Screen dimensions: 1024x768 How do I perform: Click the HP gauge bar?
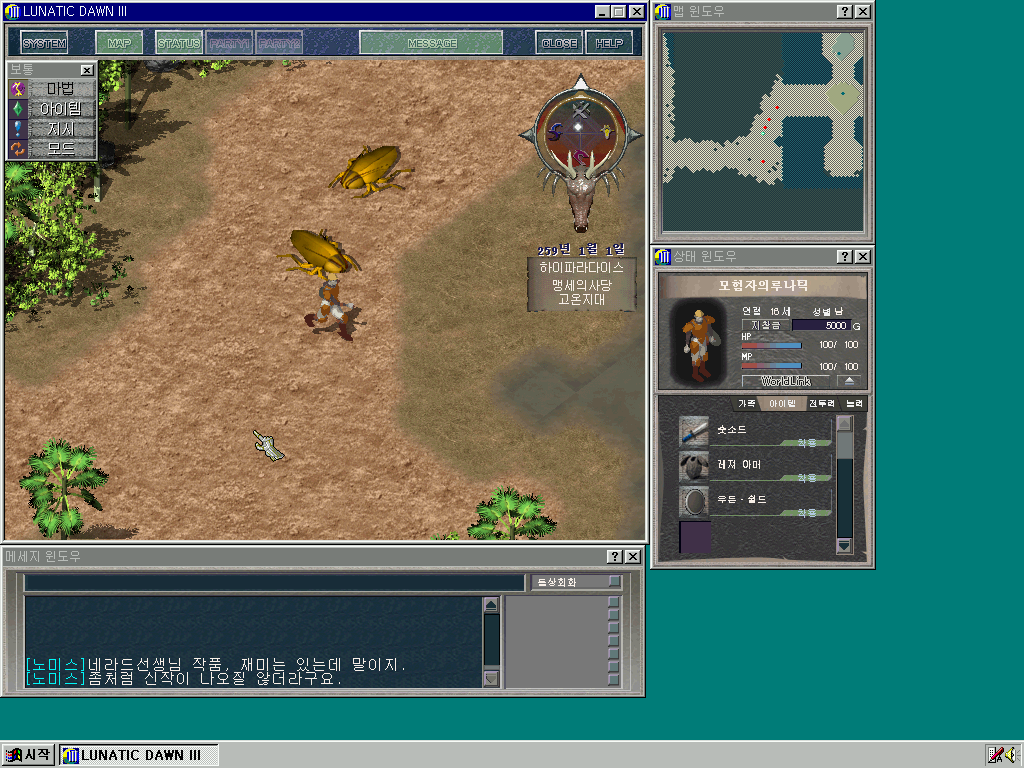click(x=771, y=345)
